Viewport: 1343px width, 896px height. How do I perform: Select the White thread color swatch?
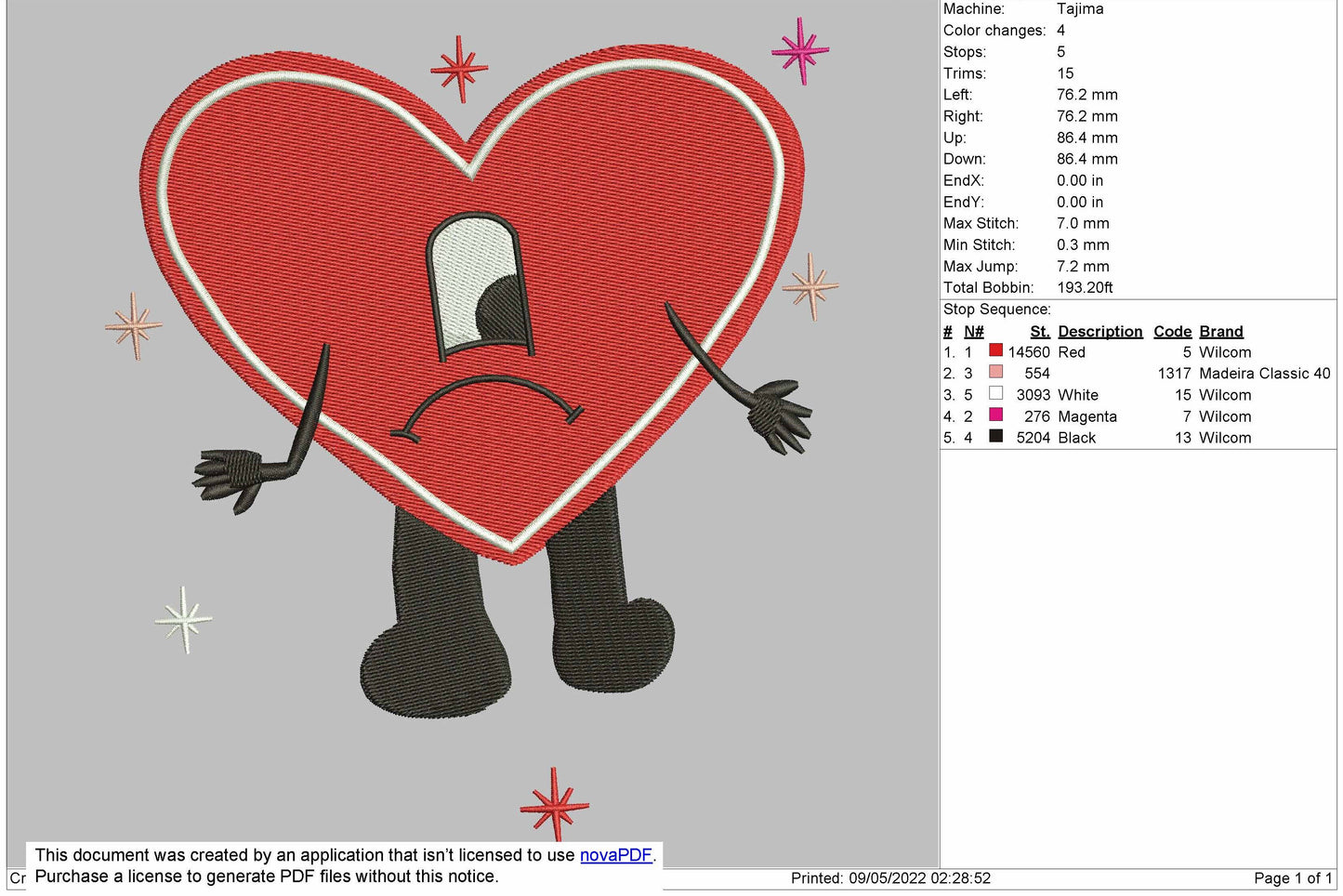click(x=995, y=393)
